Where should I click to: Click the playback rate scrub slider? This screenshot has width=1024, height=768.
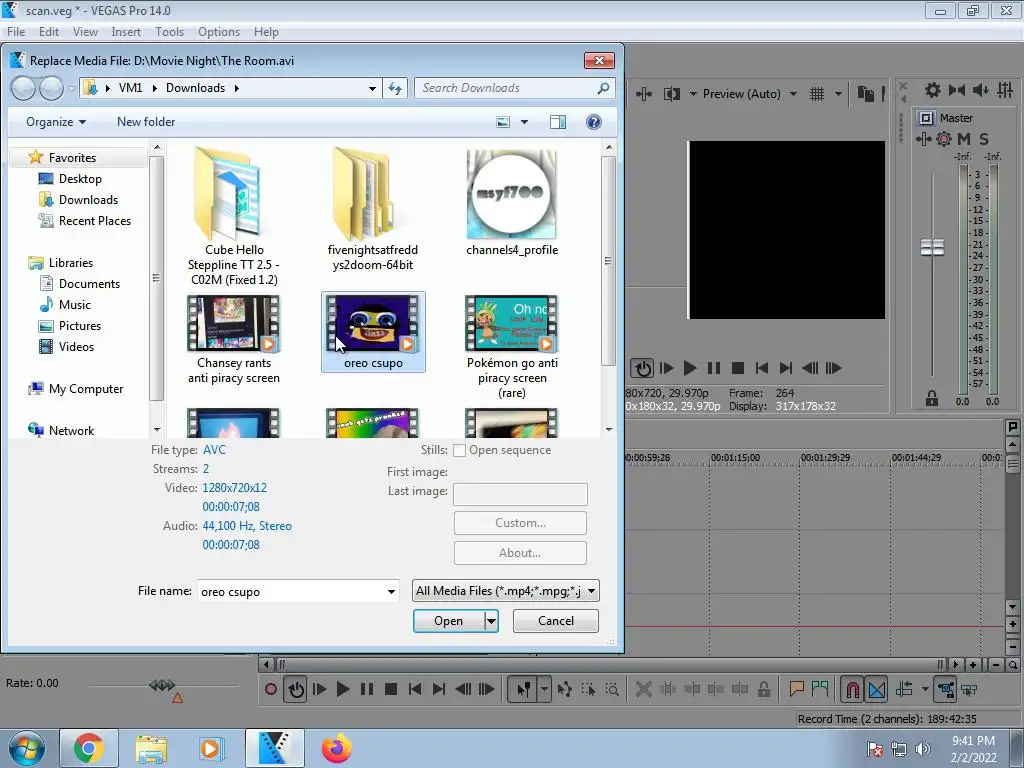[x=162, y=685]
